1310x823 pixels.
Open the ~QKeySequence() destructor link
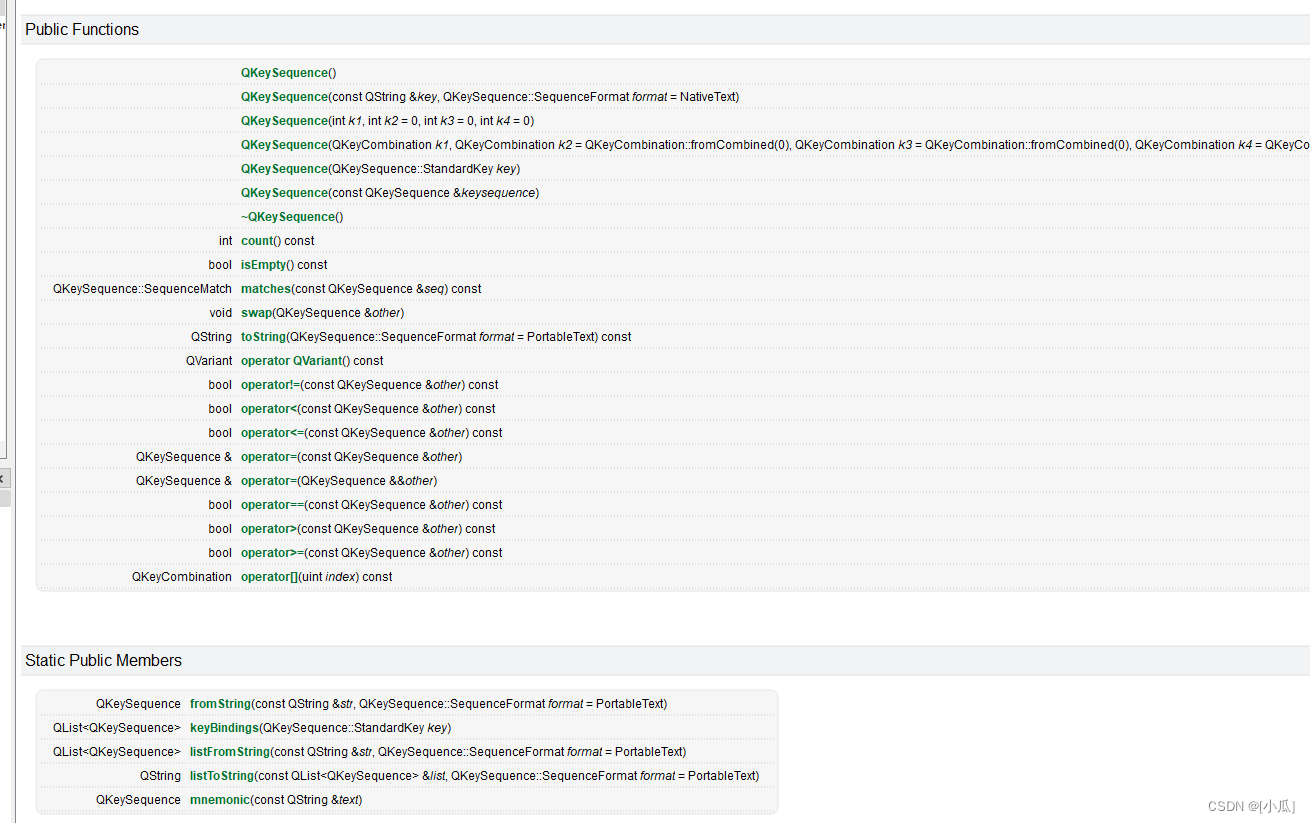(x=288, y=217)
